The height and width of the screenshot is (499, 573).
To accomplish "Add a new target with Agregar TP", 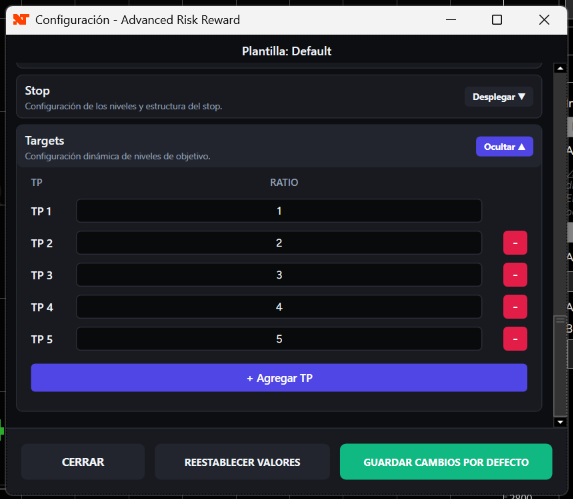I will coord(279,378).
